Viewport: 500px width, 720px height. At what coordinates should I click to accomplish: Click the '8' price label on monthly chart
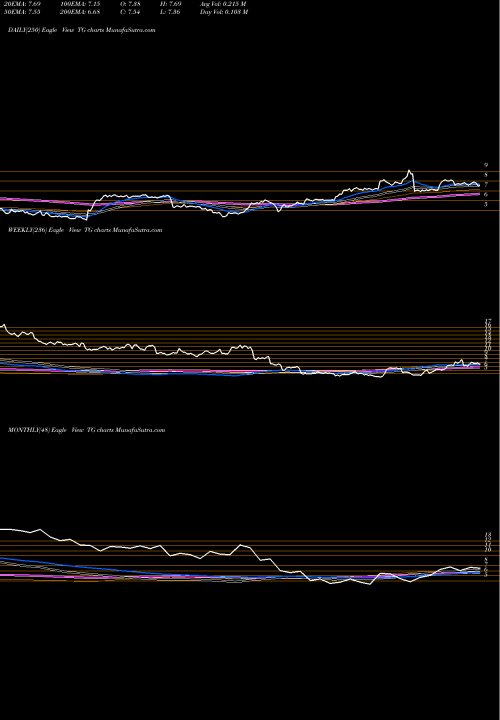[x=486, y=560]
